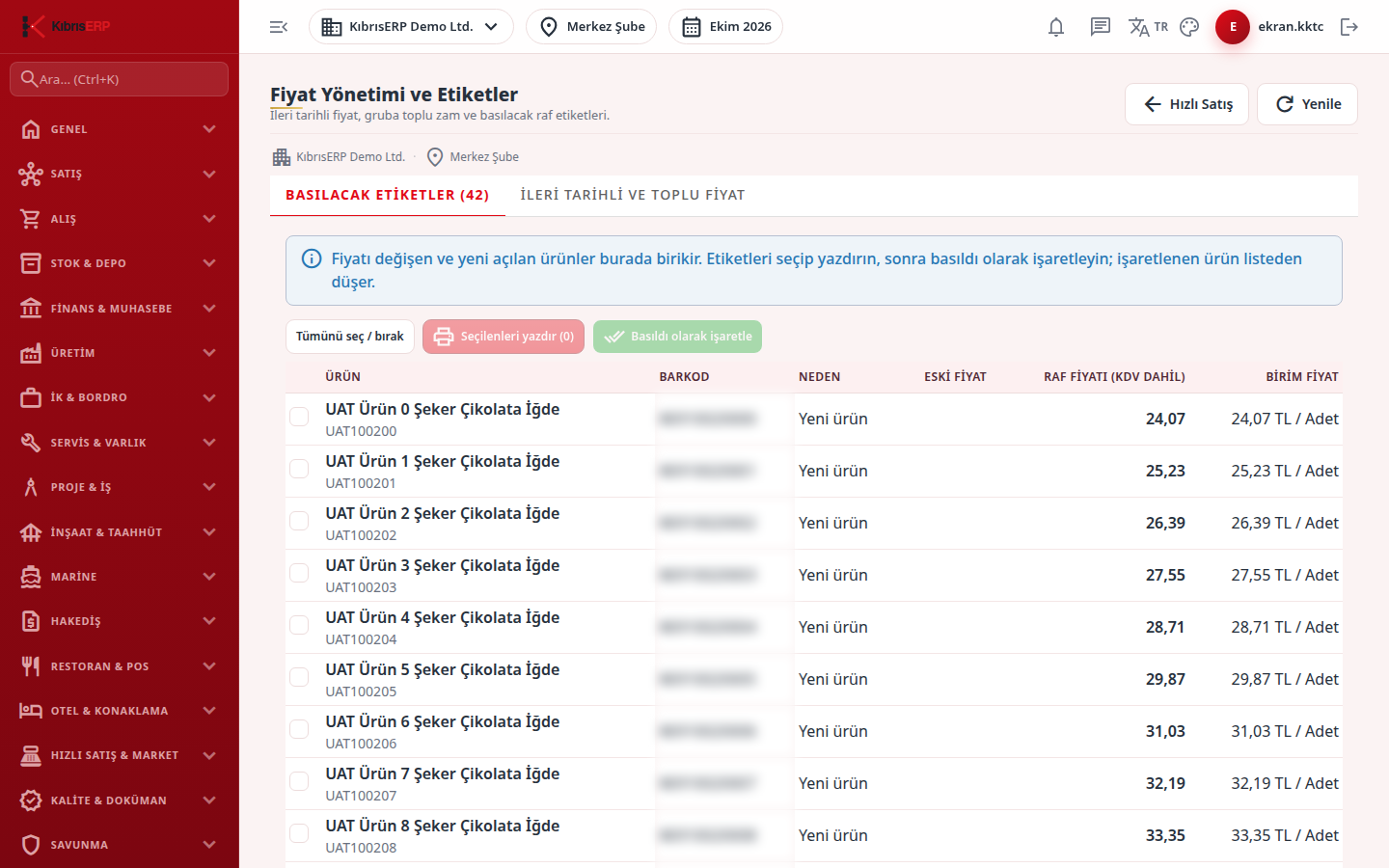Viewport: 1389px width, 868px height.
Task: Open KıbrısERP Demo Ltd. company dropdown
Action: (411, 27)
